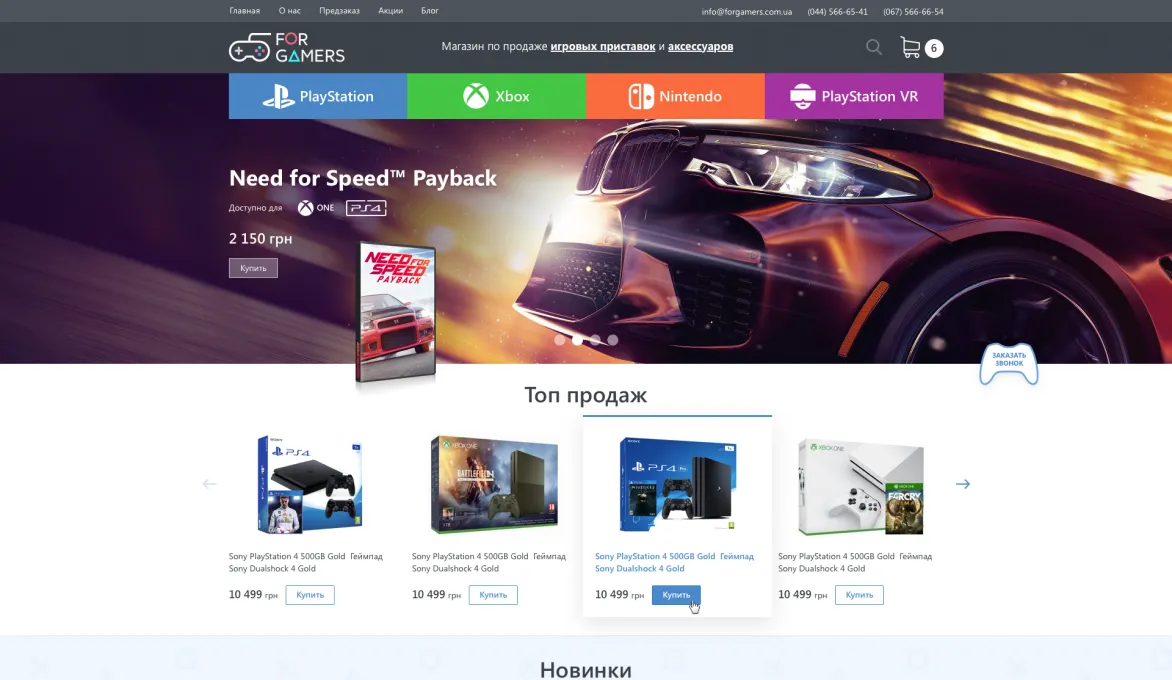The width and height of the screenshot is (1172, 680).
Task: Open the Xbox category tab
Action: [x=496, y=96]
